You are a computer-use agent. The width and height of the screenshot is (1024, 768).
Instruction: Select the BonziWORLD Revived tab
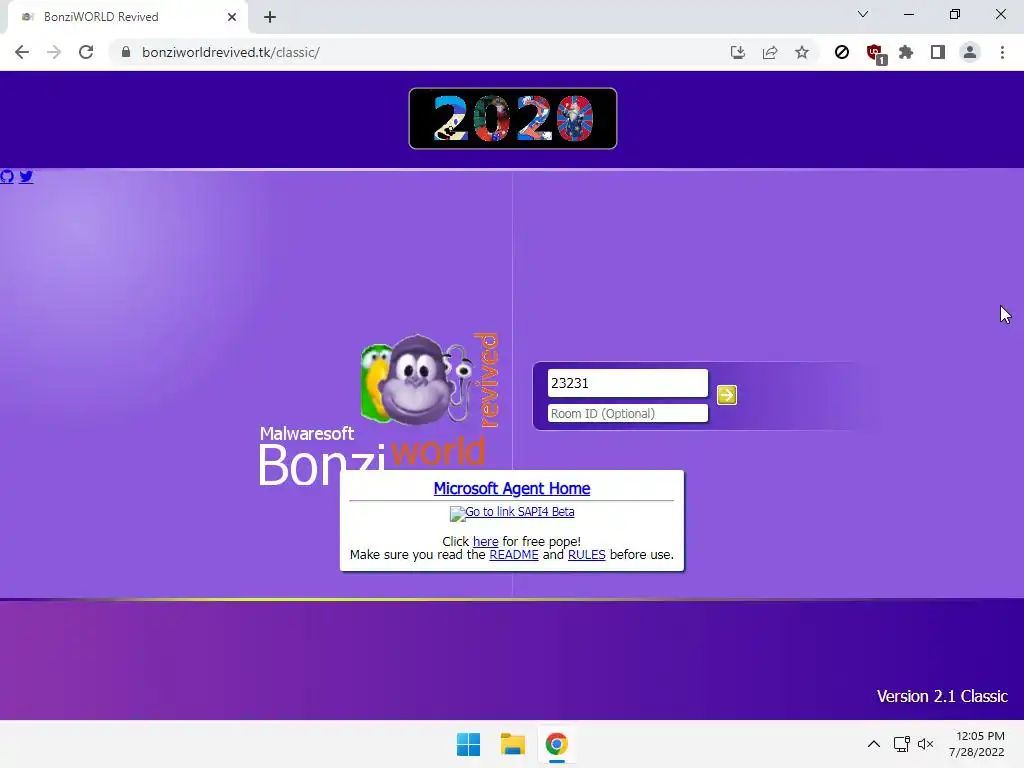(x=128, y=17)
